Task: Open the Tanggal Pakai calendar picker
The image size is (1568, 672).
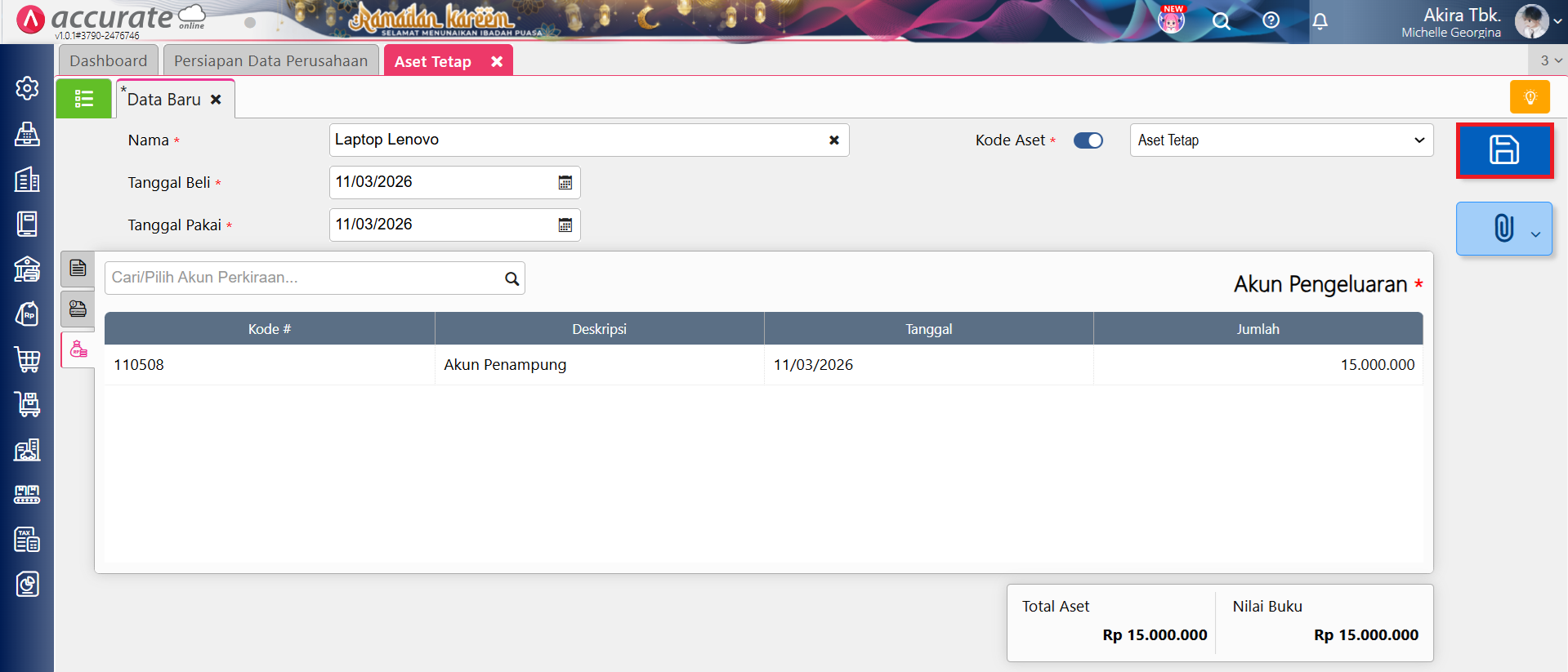Action: [x=565, y=225]
